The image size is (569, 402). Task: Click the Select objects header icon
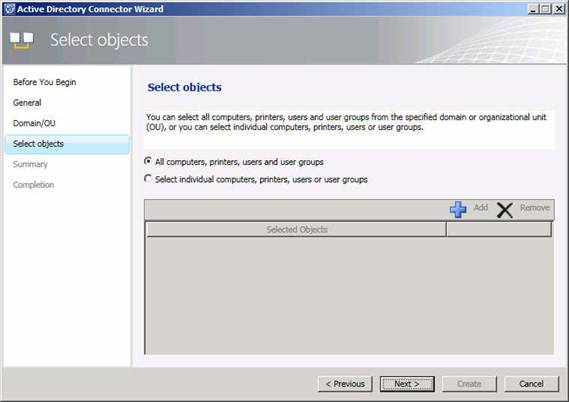21,40
